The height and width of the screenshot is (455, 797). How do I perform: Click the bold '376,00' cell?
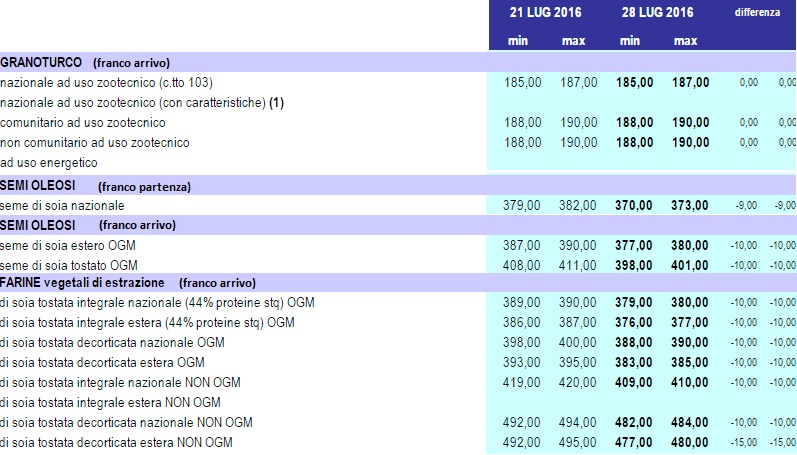point(633,322)
